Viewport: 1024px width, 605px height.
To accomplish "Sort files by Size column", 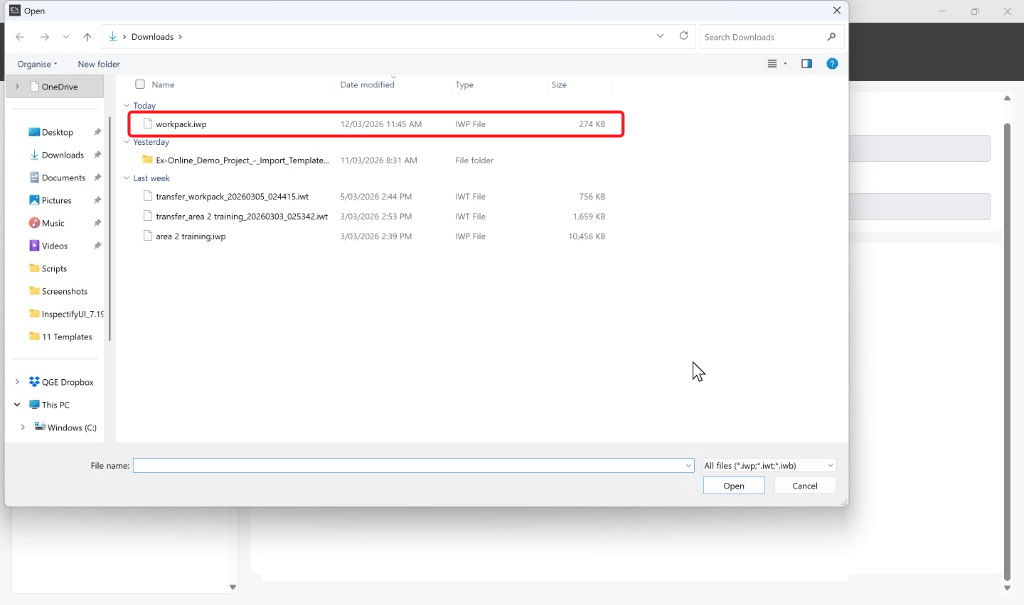I will tap(559, 84).
